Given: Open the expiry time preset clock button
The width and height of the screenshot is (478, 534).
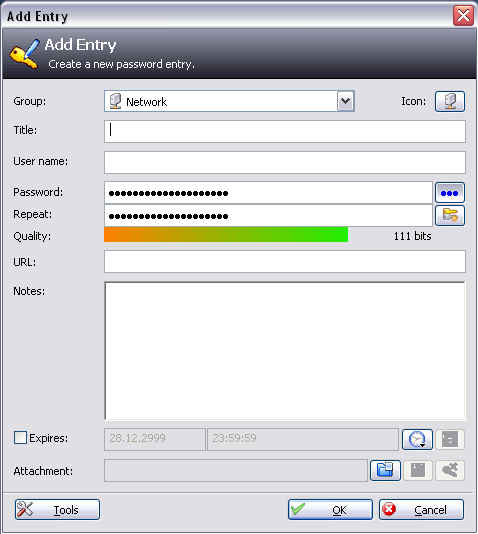Looking at the screenshot, I should click(x=417, y=439).
